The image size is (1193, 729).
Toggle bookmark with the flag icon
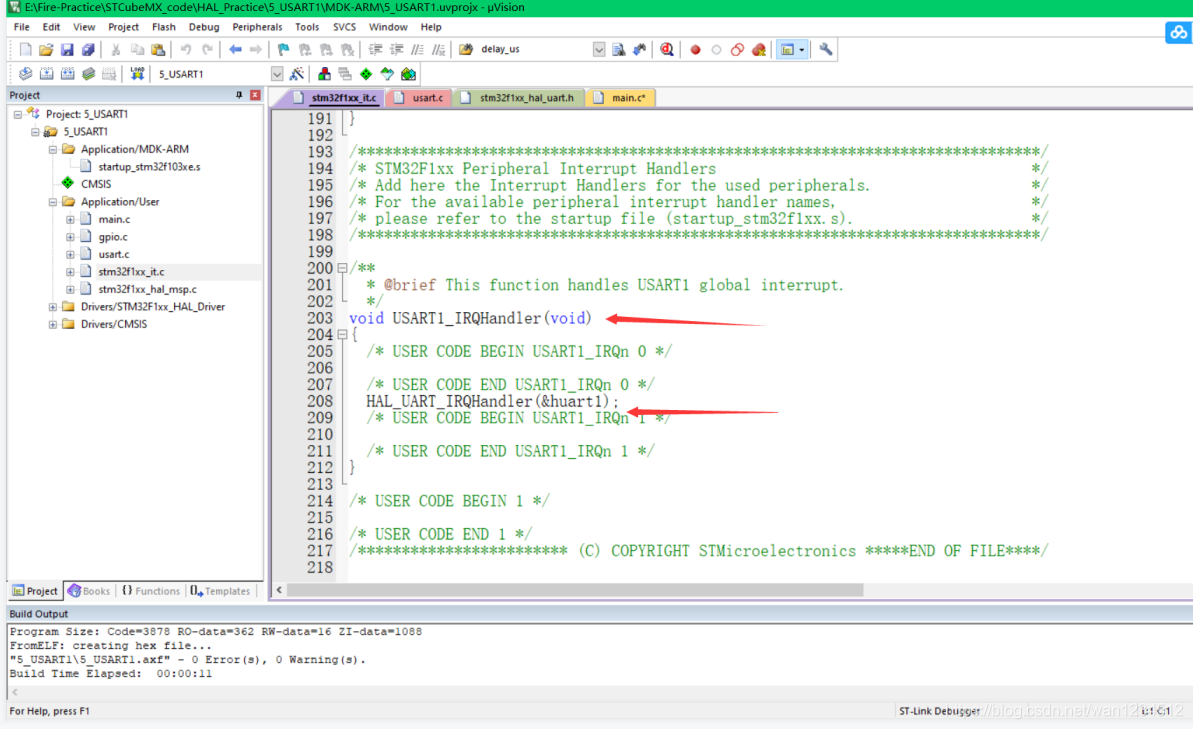tap(283, 49)
